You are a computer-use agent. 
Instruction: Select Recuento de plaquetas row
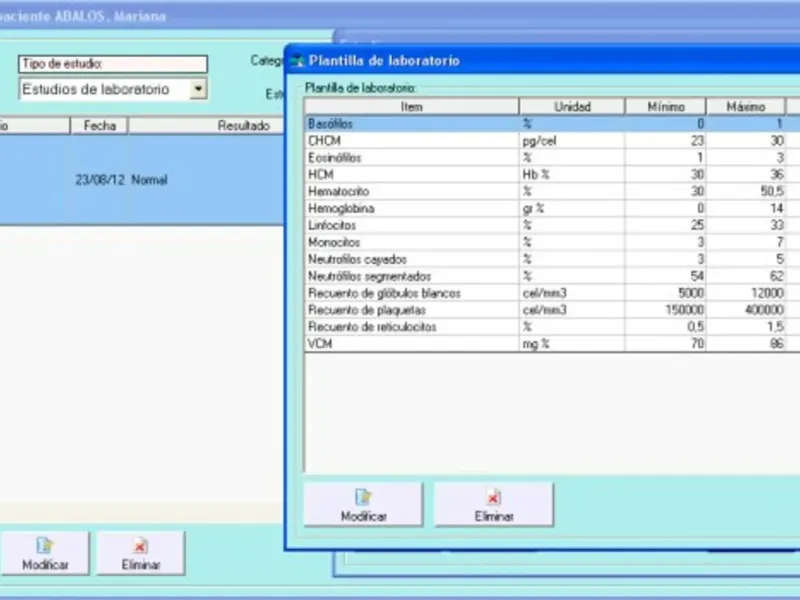[552, 310]
